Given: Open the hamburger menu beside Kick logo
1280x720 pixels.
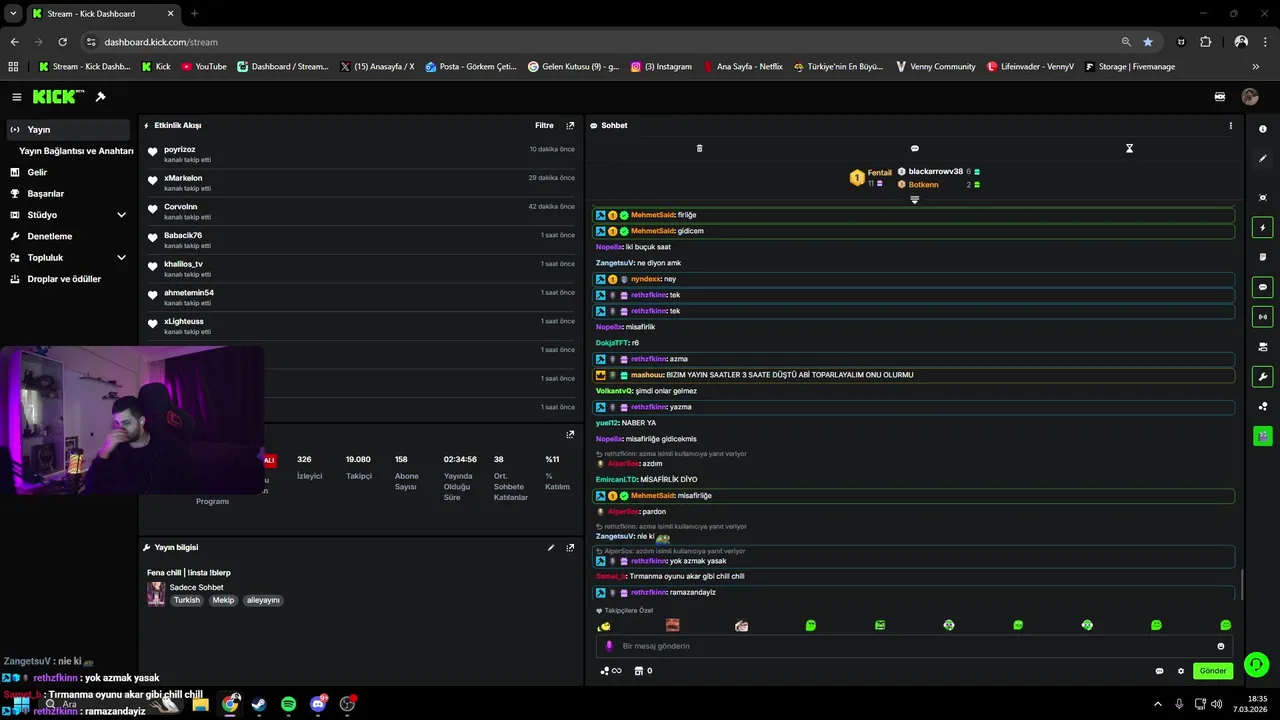Looking at the screenshot, I should 17,97.
